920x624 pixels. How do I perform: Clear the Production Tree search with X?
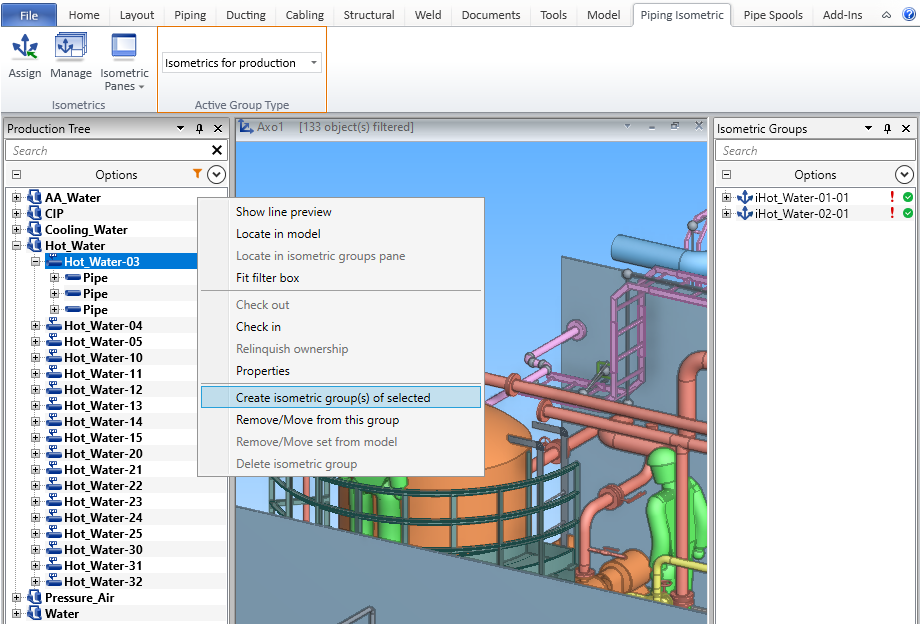click(x=217, y=150)
